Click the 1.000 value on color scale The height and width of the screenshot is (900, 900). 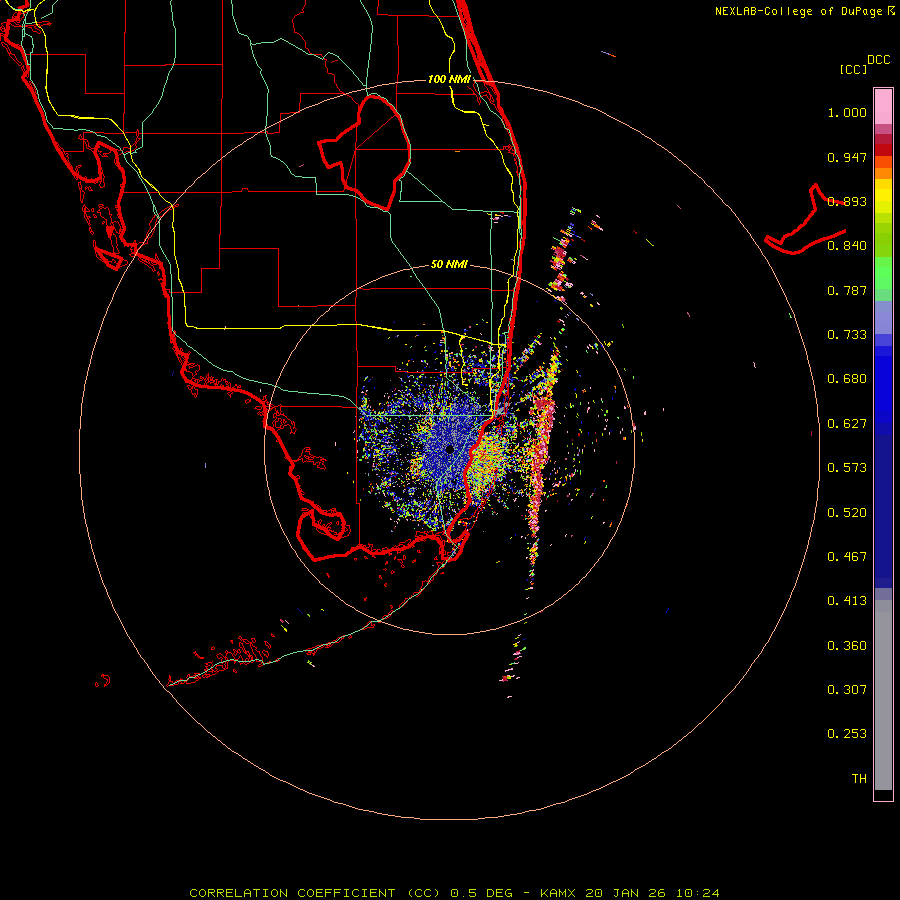(847, 112)
